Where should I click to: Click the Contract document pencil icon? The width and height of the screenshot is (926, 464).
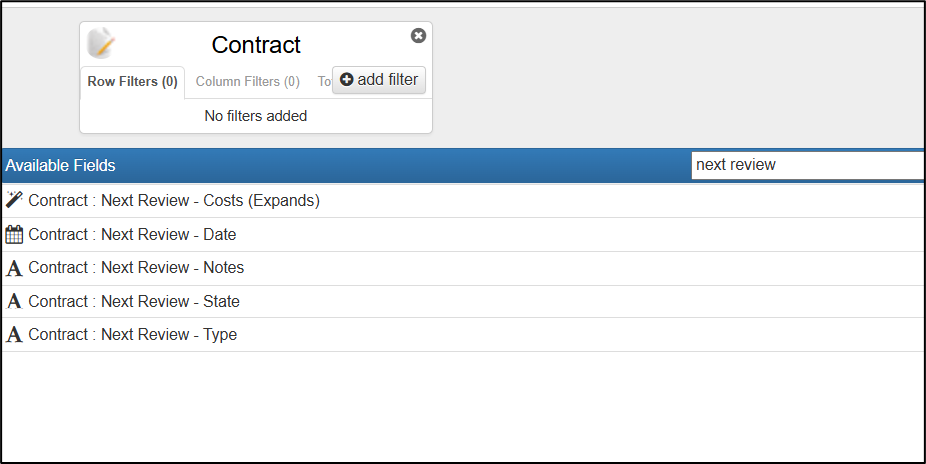pos(100,43)
